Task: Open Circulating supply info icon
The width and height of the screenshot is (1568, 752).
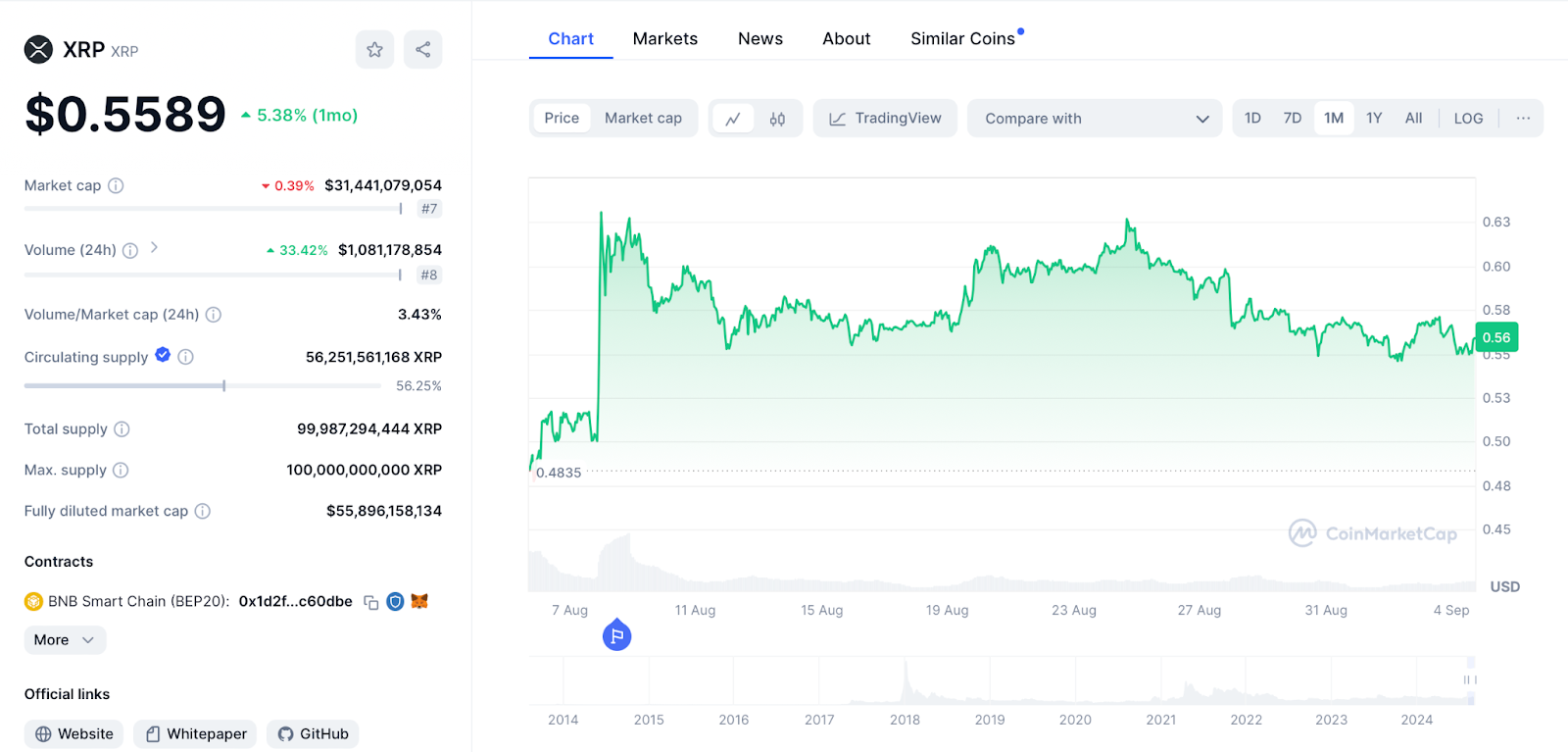Action: 185,357
